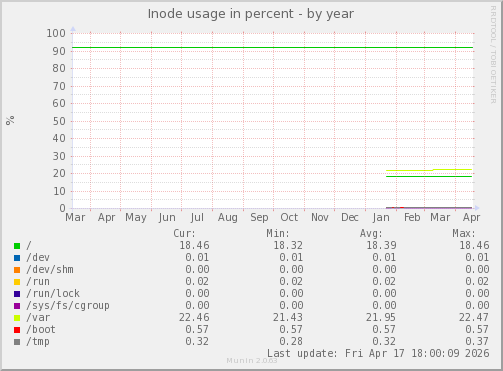Viewport: 503px width, 371px height.
Task: Click the lime swatch for /var
Action: click(x=17, y=318)
